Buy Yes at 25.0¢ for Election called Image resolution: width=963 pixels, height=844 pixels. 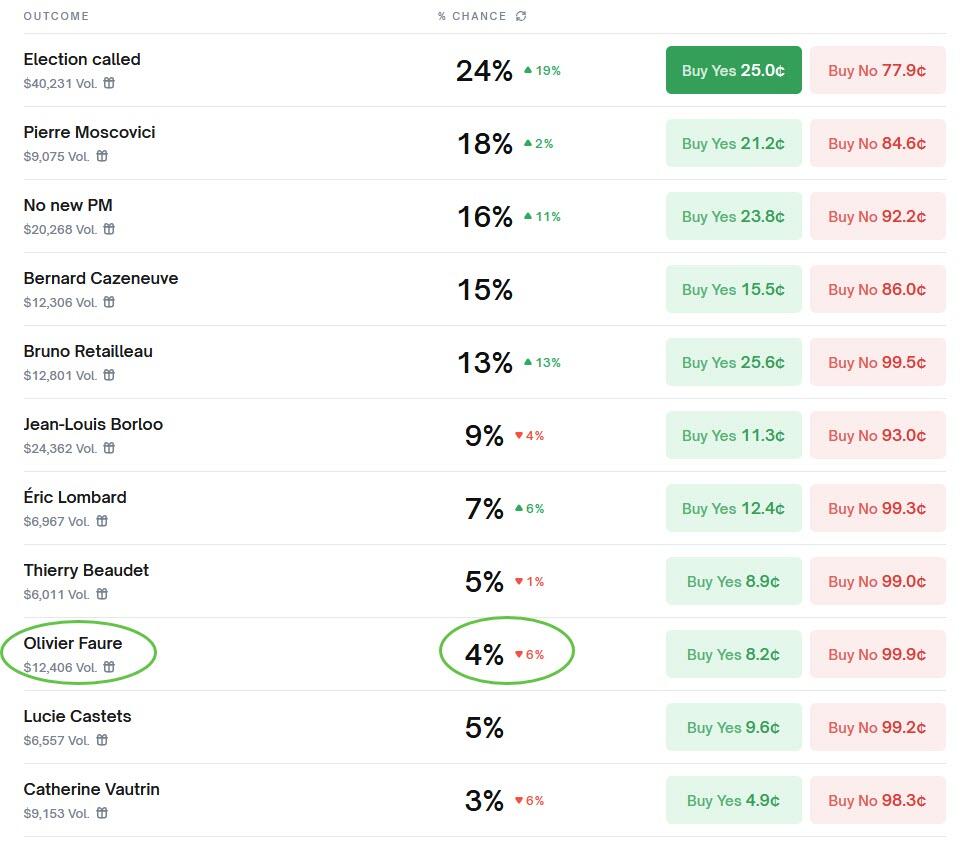[x=733, y=70]
